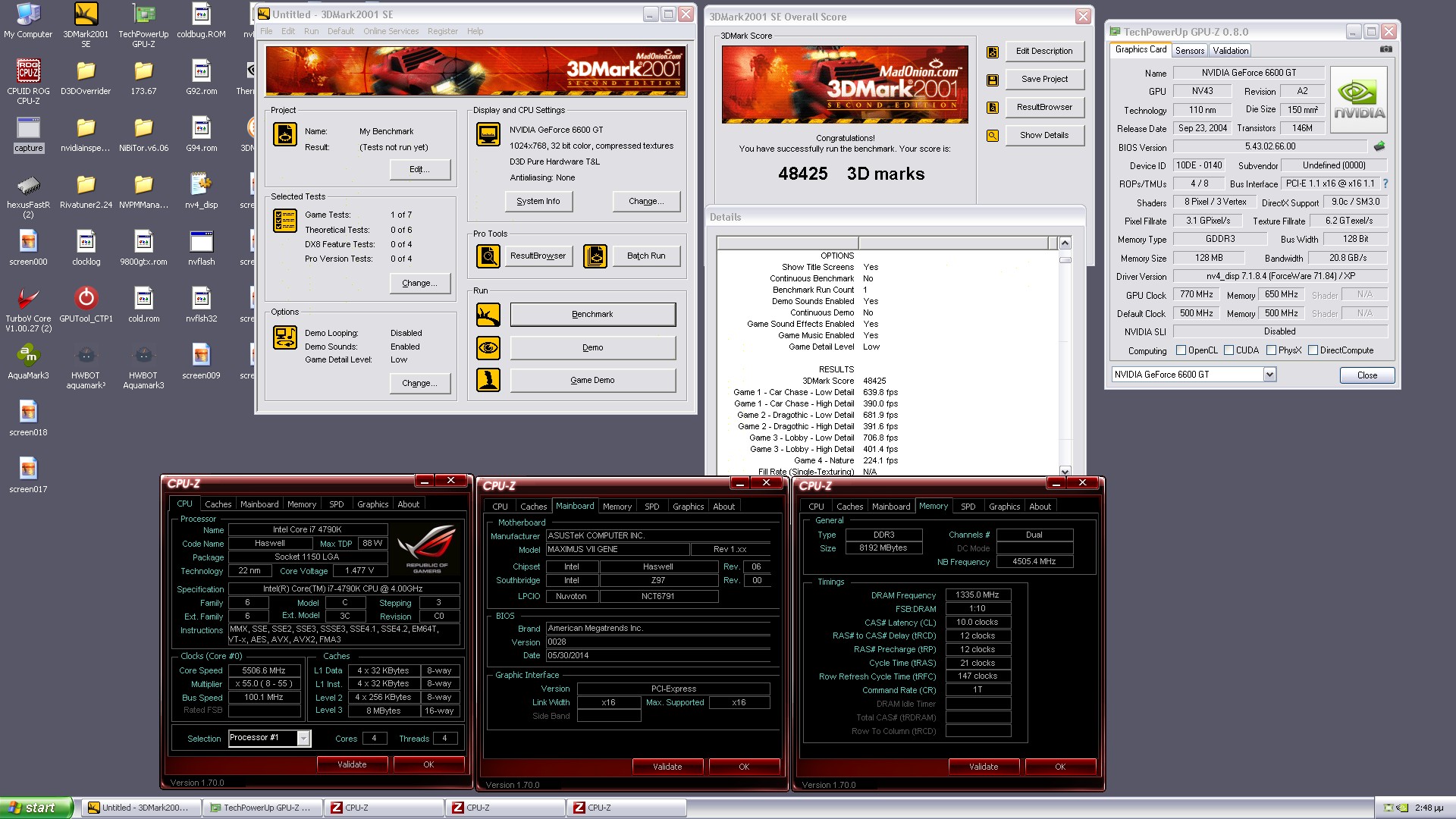Screen dimensions: 1456x819
Task: Open the CPUID ROG CPU-Z desktop icon
Action: tap(28, 82)
